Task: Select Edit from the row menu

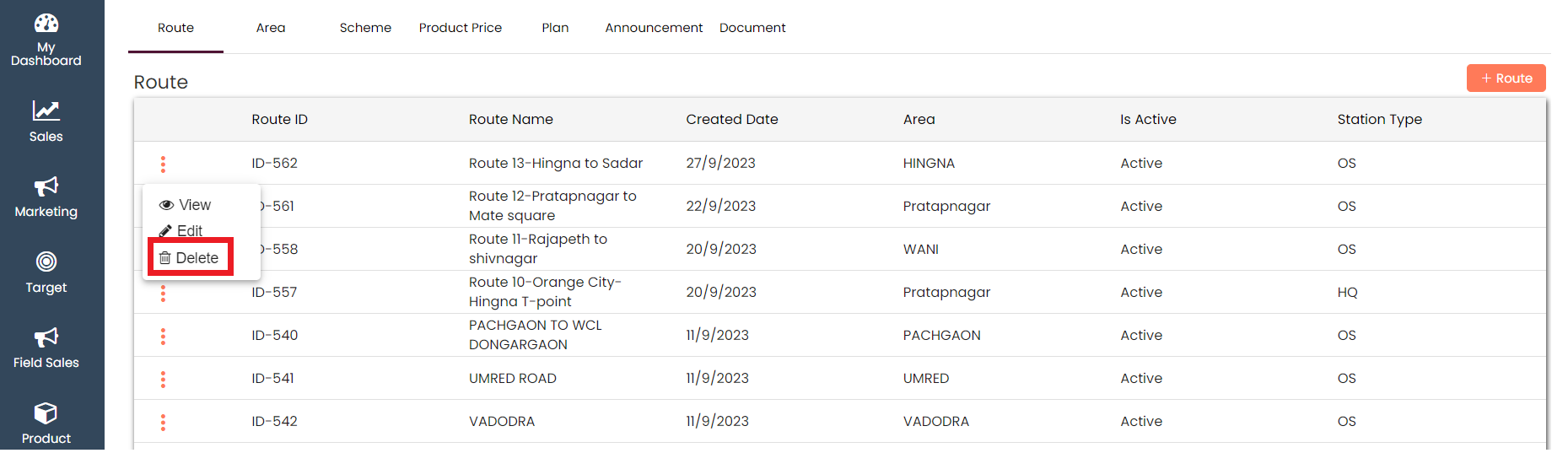Action: (182, 231)
